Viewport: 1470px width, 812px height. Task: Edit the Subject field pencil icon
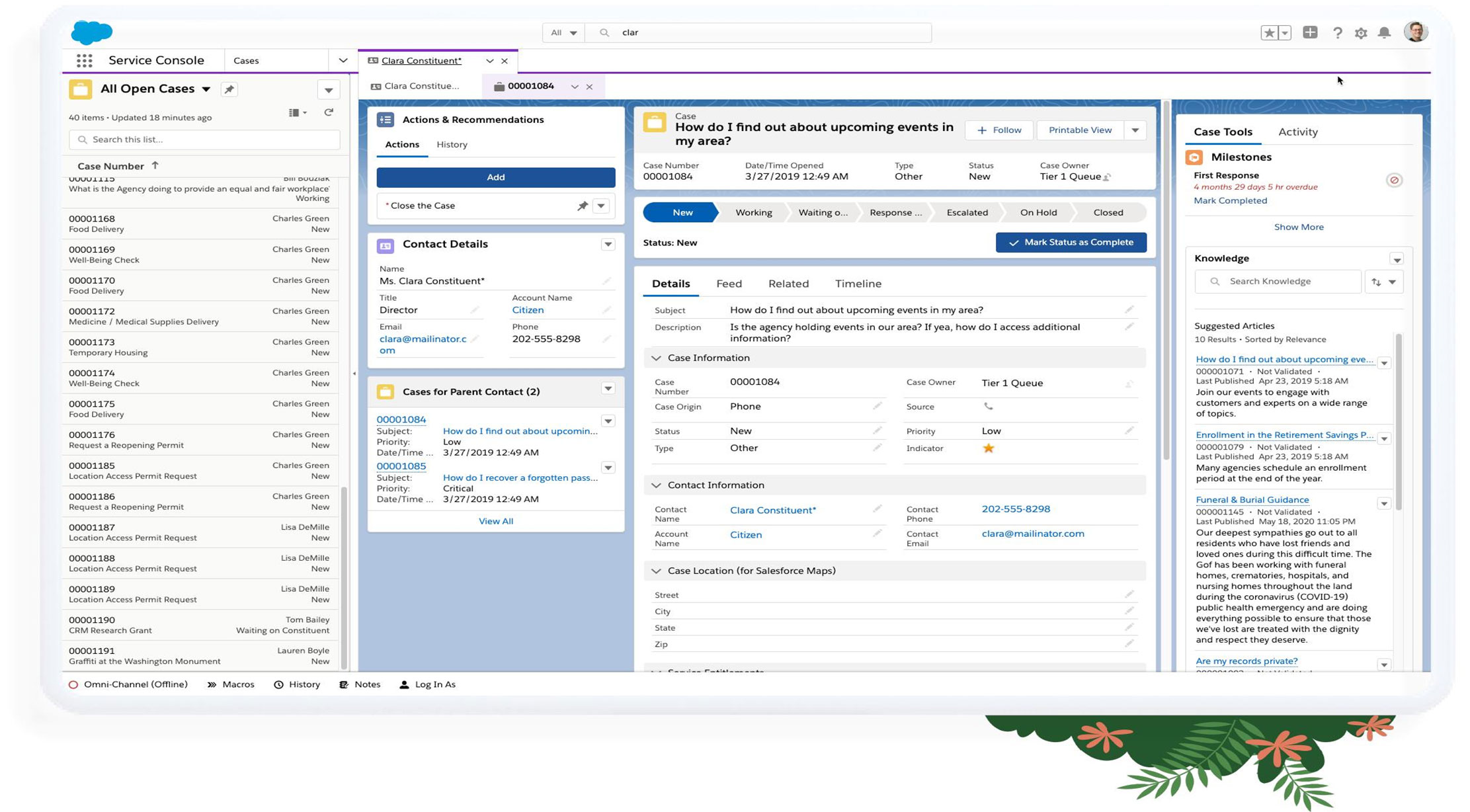click(1129, 309)
